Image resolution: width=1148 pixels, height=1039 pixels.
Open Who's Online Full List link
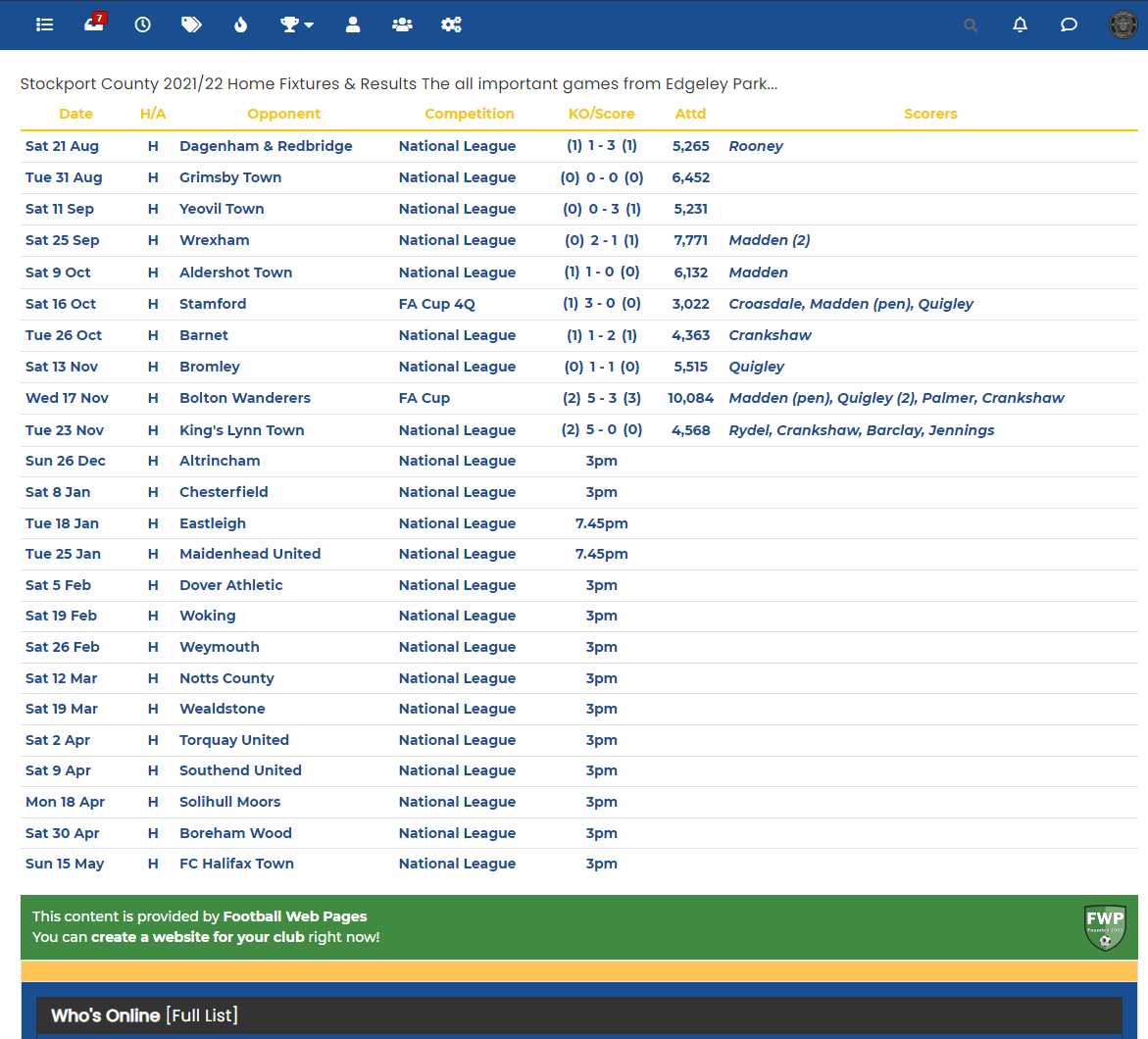[x=202, y=1015]
